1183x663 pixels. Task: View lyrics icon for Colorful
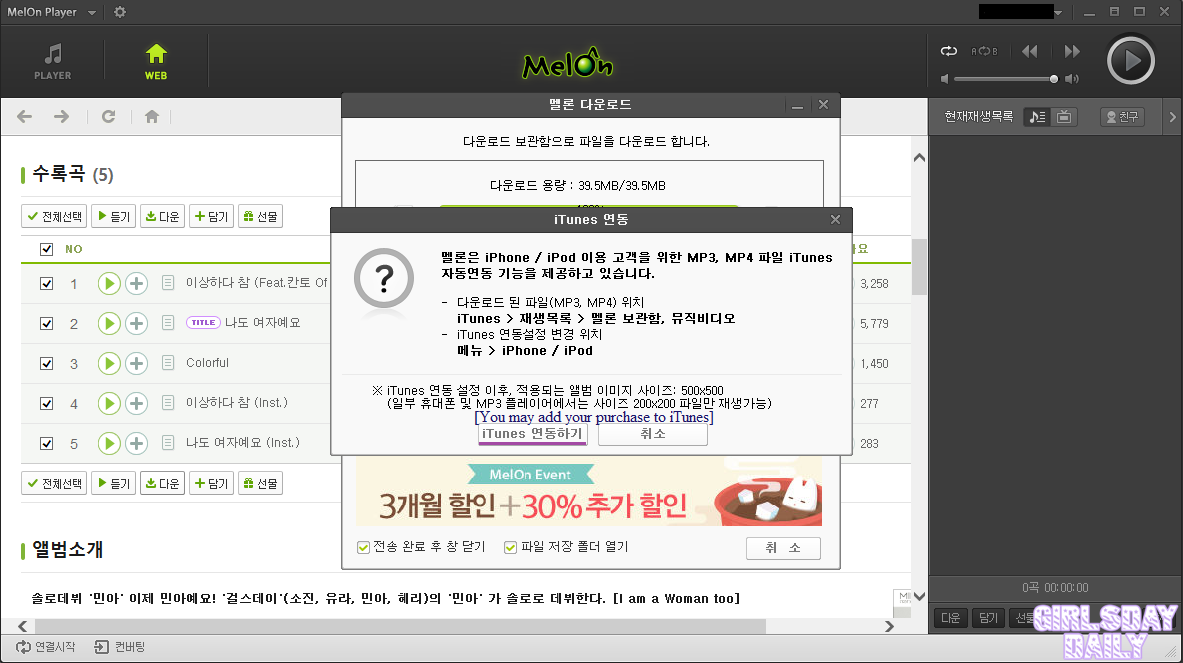(x=168, y=363)
